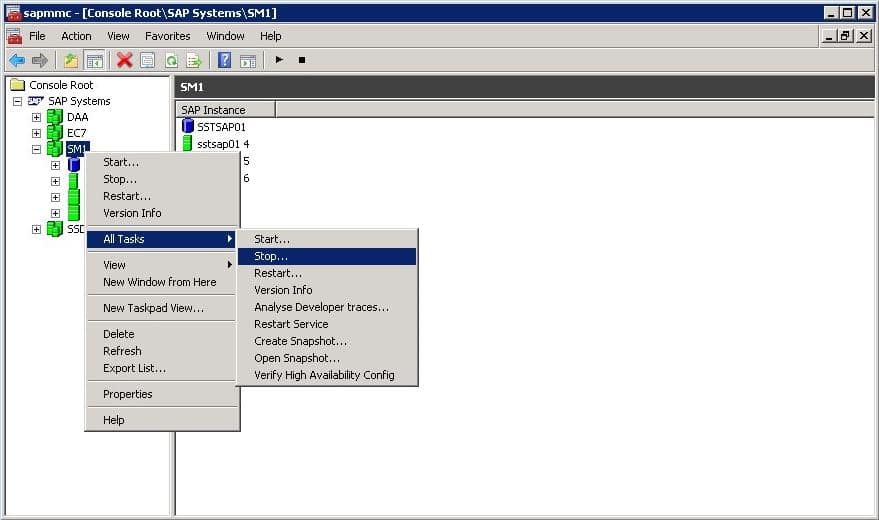Click the green Refresh toolbar icon

pos(171,60)
